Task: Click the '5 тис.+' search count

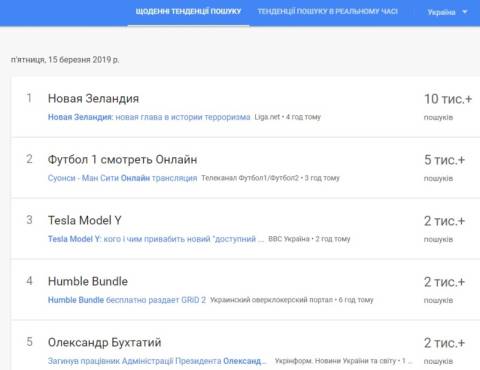Action: coord(444,160)
